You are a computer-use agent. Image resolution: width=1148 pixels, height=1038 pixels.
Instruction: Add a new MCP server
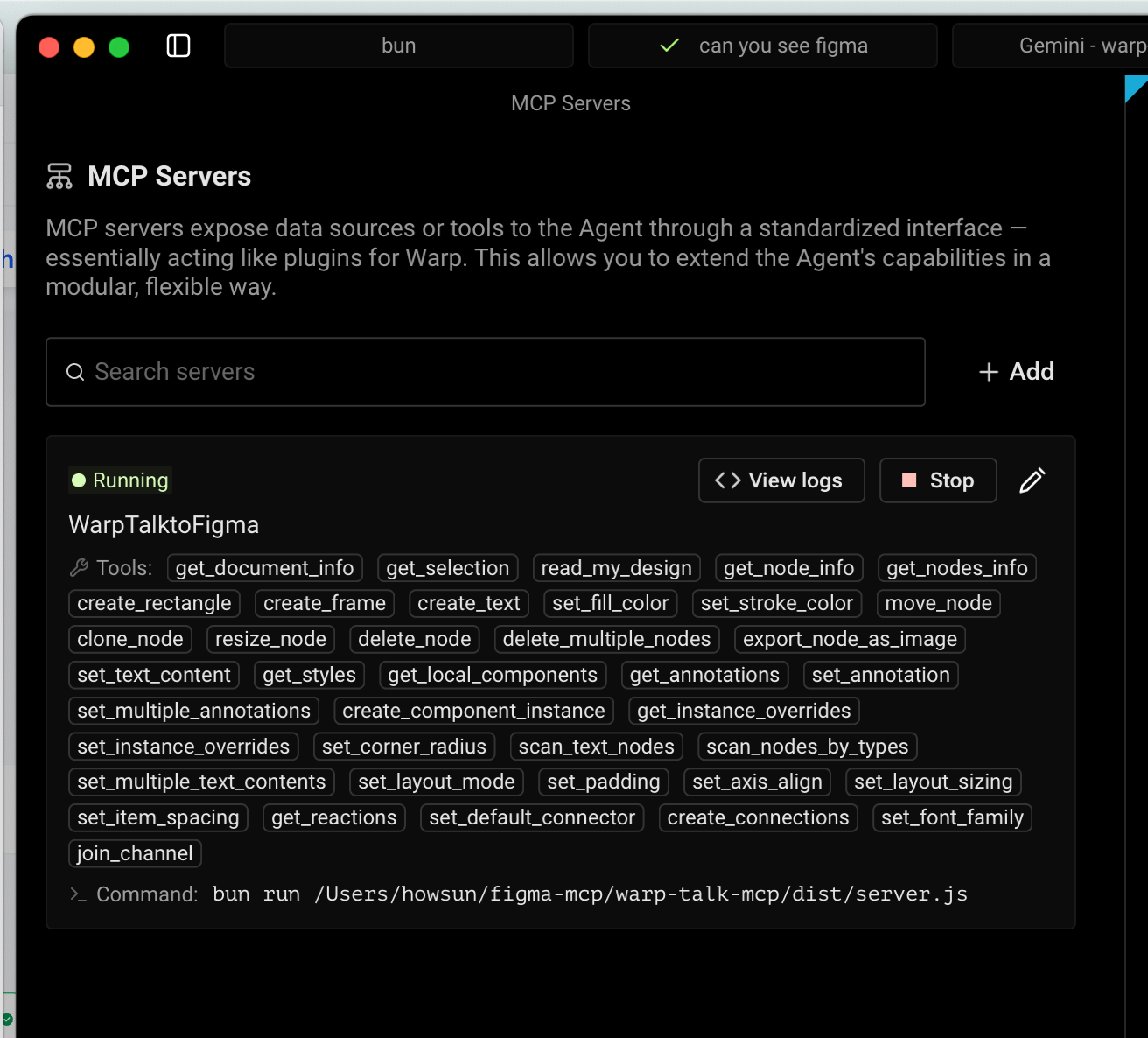(x=1016, y=372)
